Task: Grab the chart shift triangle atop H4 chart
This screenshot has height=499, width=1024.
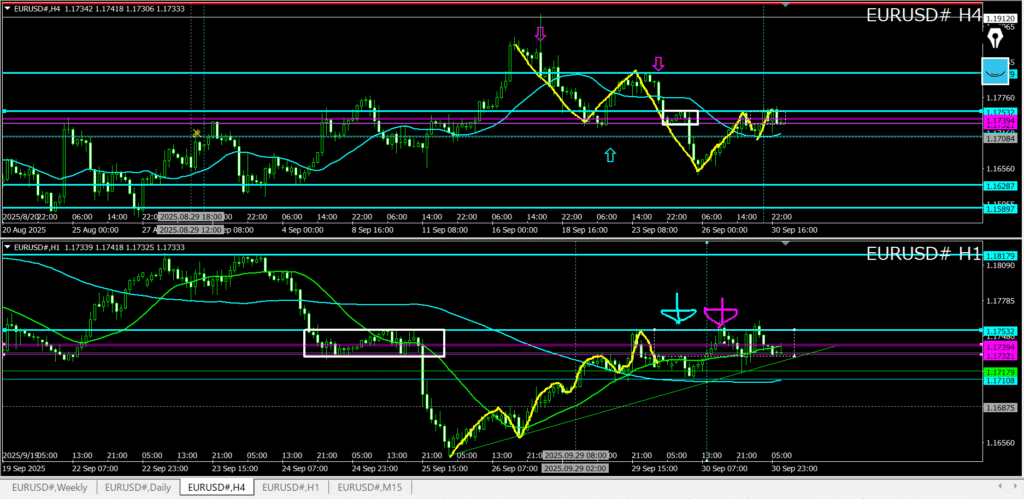Action: (784, 5)
